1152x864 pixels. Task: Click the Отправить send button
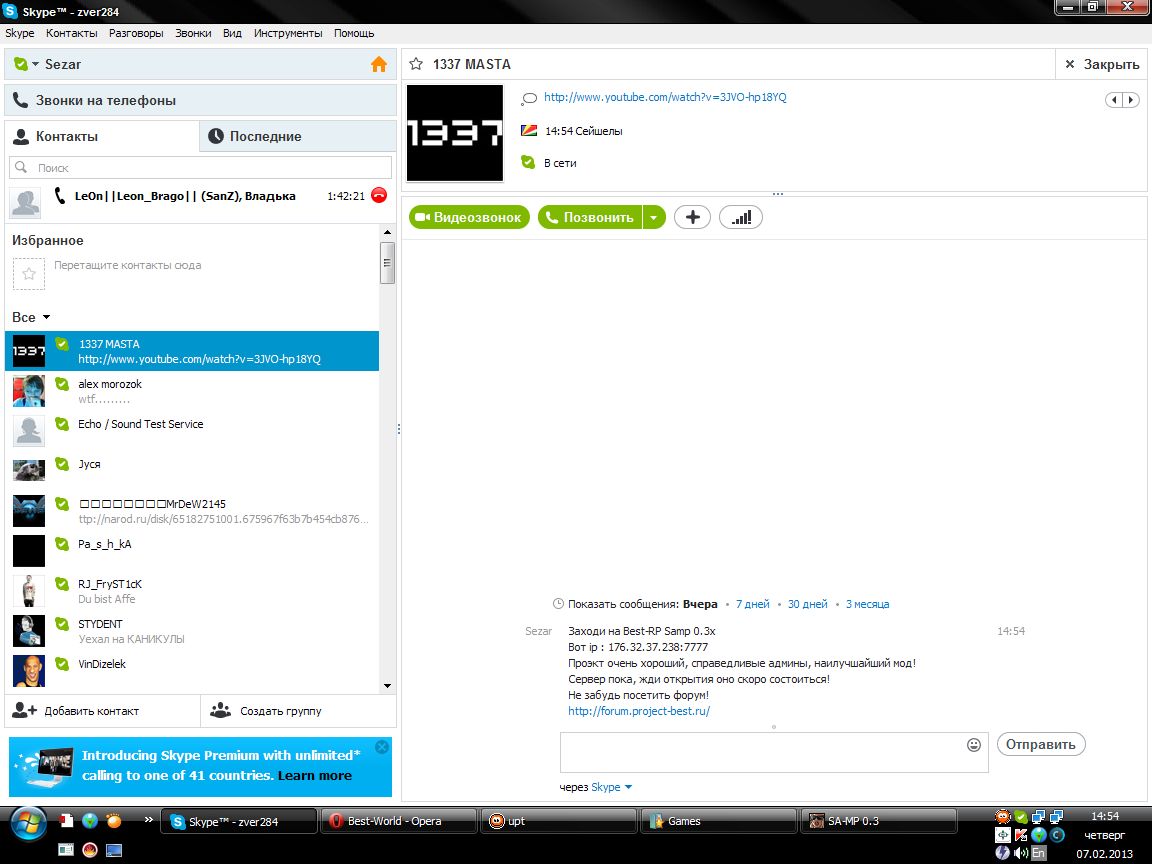click(1040, 744)
